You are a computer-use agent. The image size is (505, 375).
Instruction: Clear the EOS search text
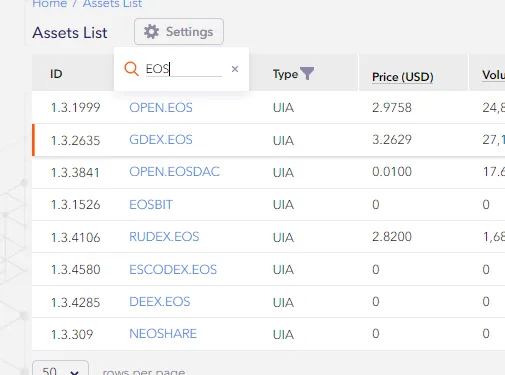point(235,69)
